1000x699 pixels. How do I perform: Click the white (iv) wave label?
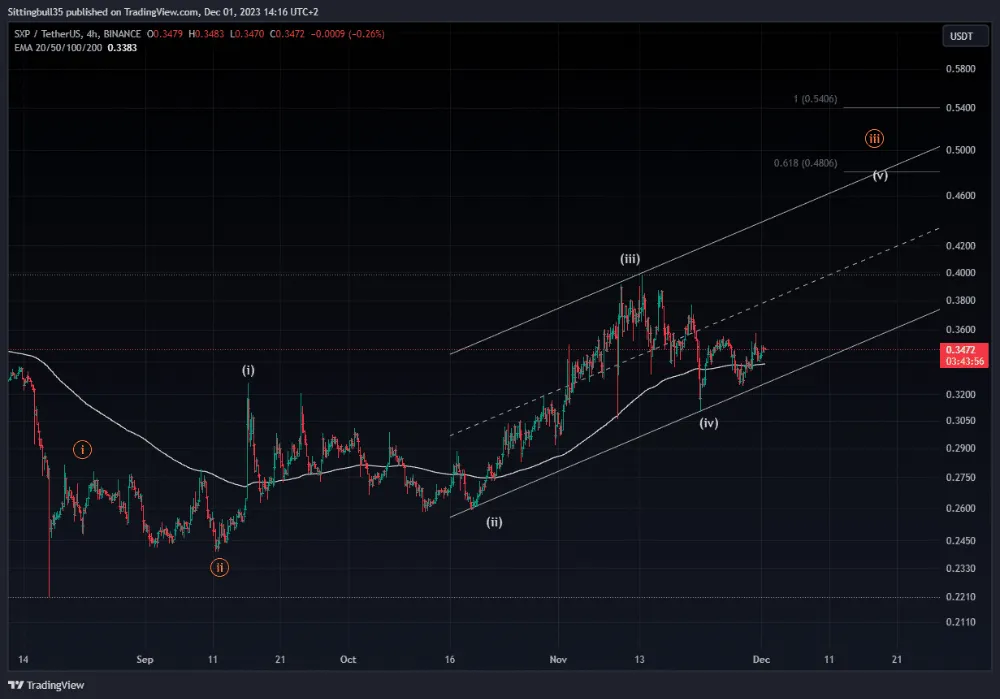[709, 422]
